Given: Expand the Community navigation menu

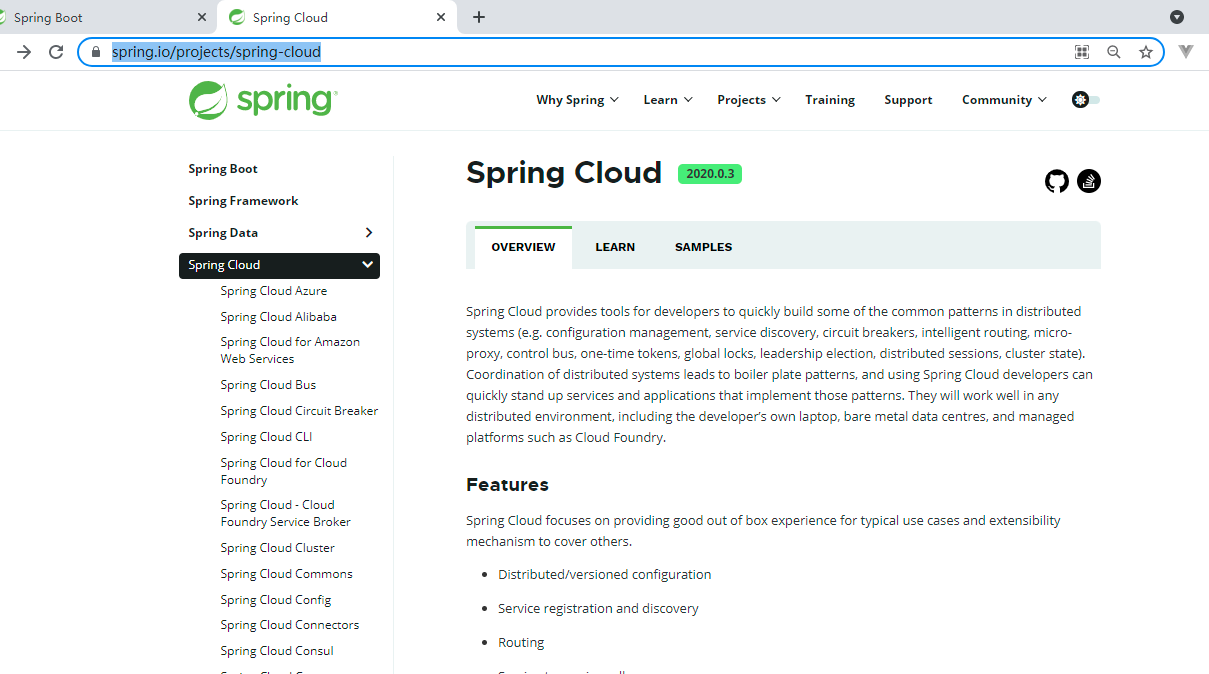Looking at the screenshot, I should click(x=1004, y=100).
